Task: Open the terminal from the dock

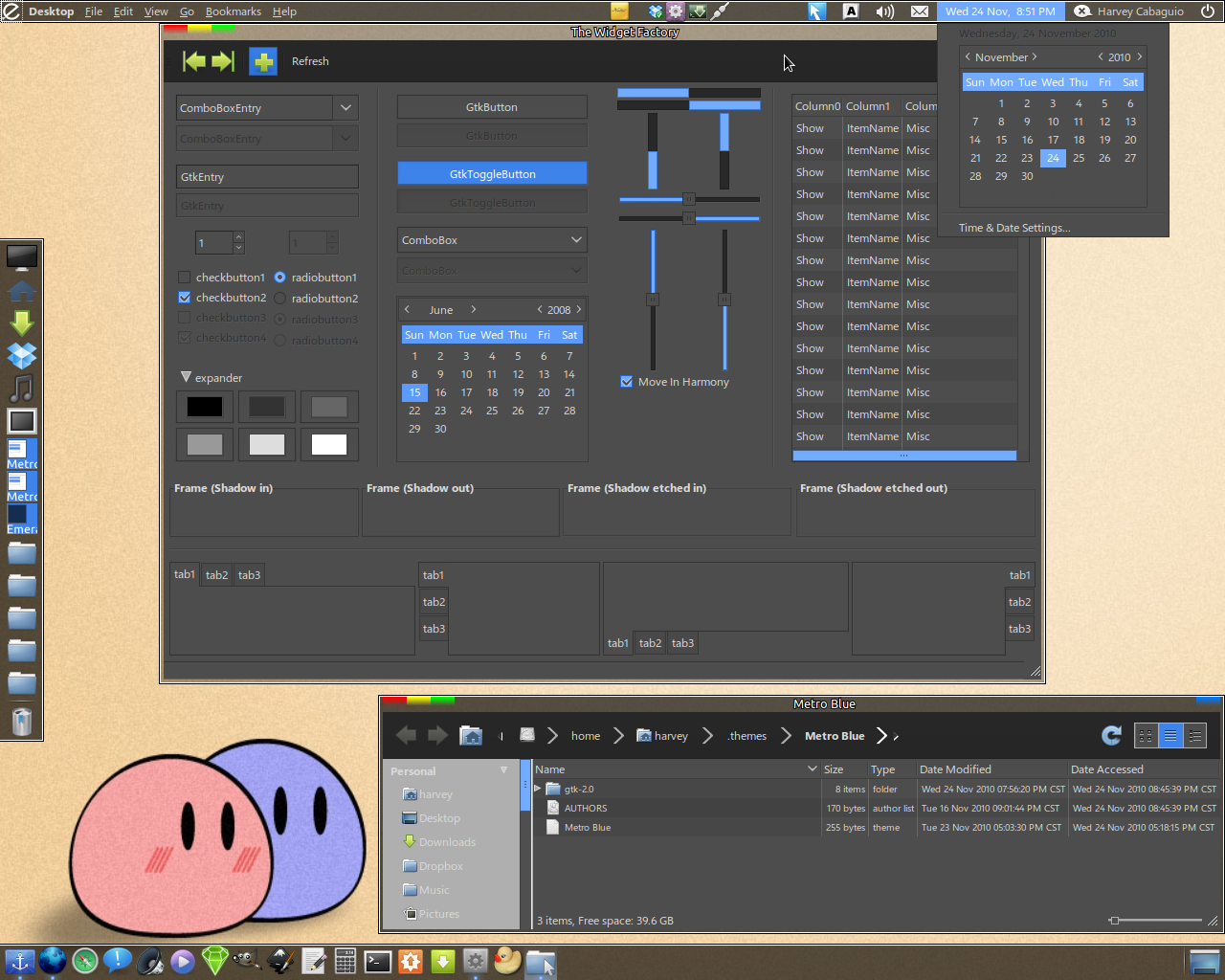Action: pos(378,961)
